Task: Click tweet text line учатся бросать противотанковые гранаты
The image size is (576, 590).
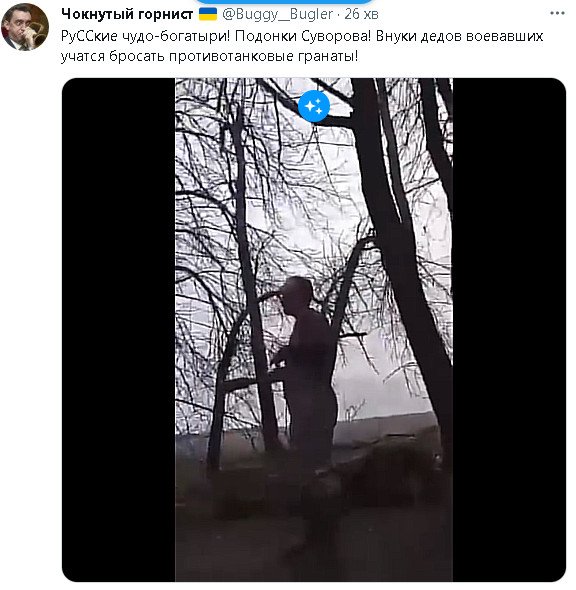Action: click(210, 56)
